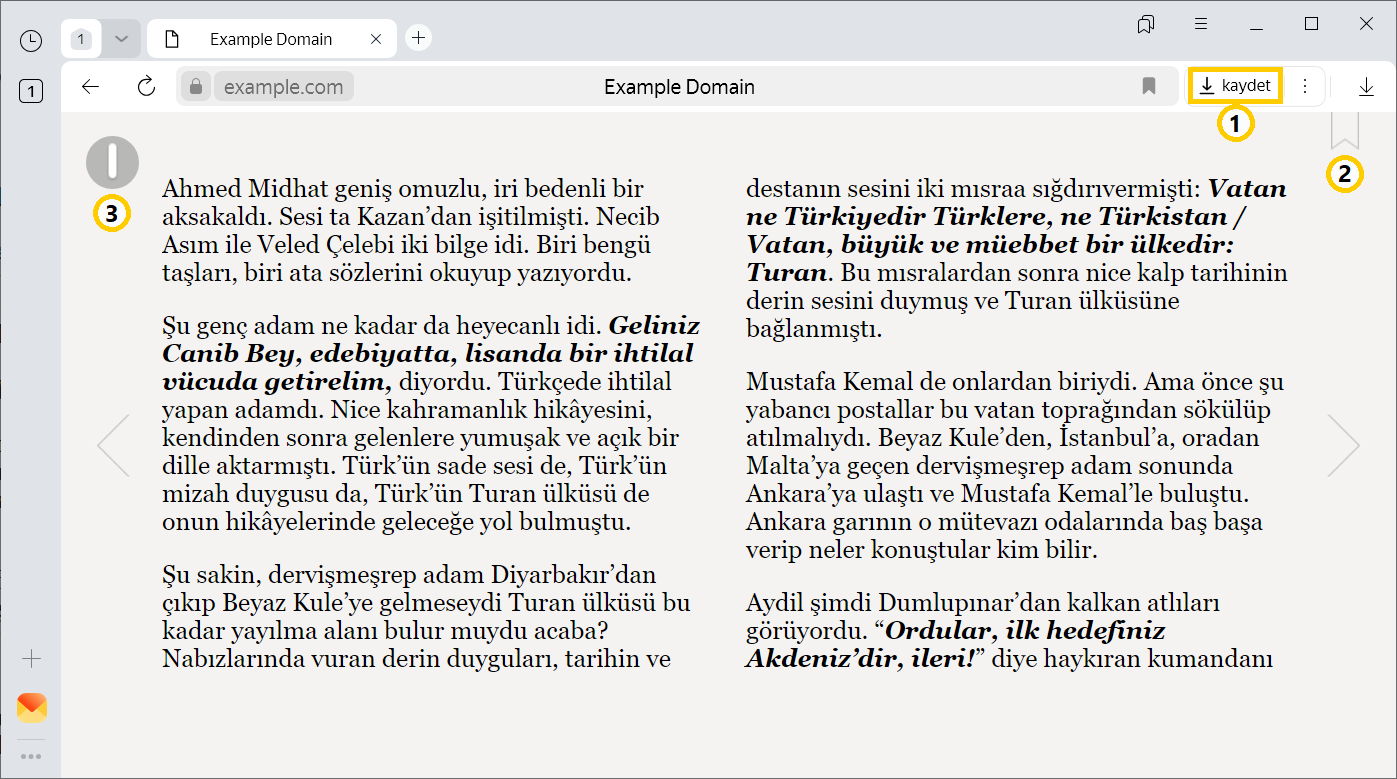This screenshot has width=1397, height=779.
Task: Reload the Example Domain page
Action: (146, 86)
